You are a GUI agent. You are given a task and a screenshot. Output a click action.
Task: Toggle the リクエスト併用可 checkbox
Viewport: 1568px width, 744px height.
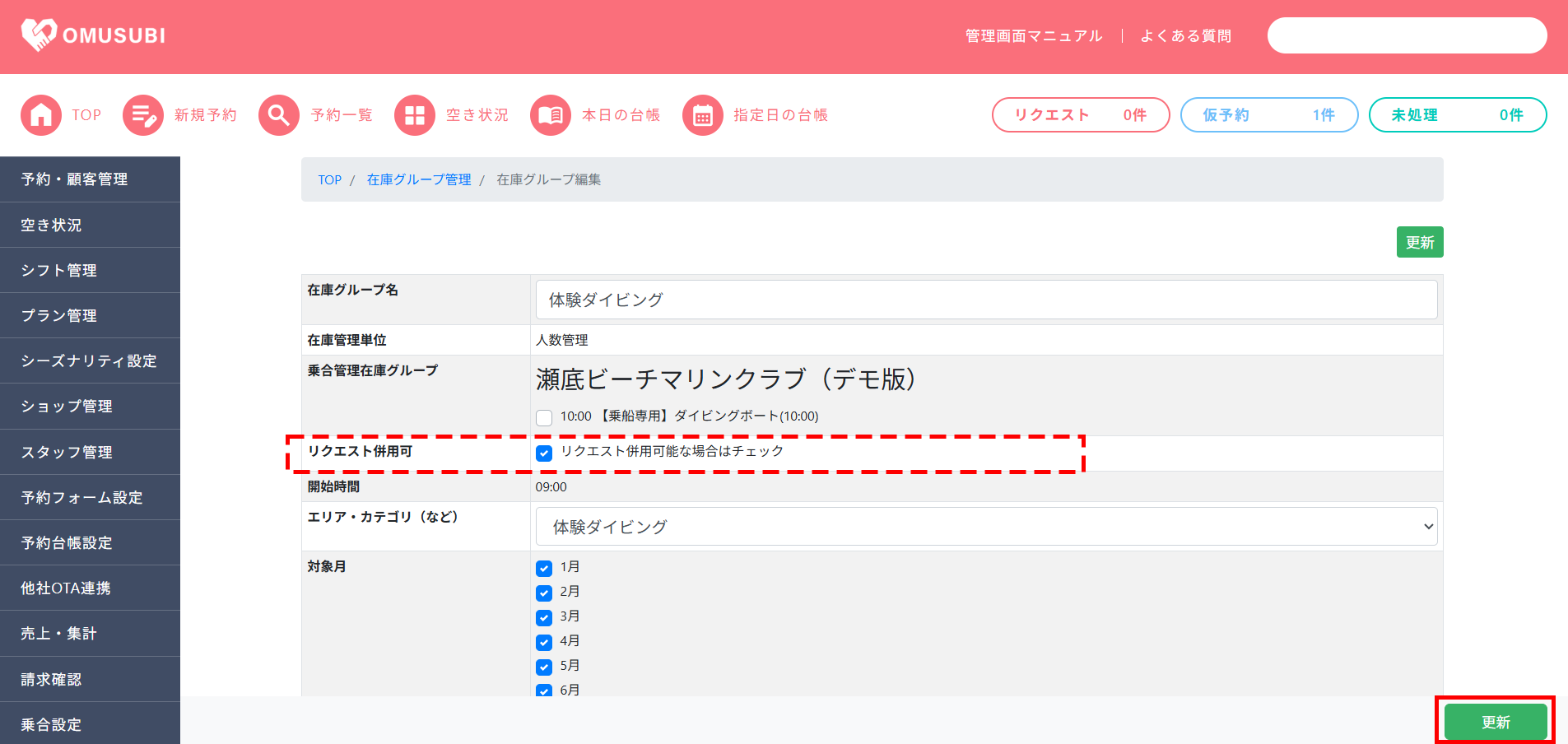click(x=544, y=453)
